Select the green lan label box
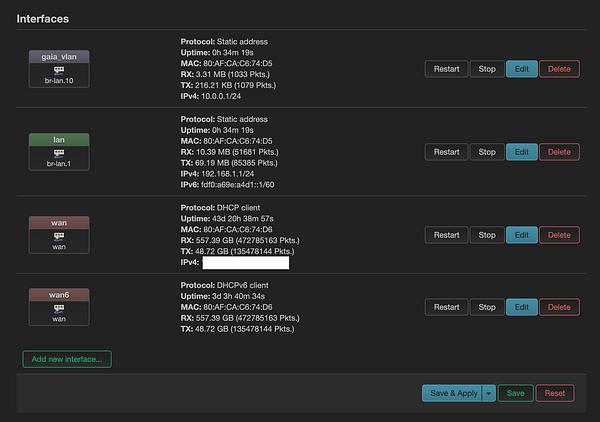600x422 pixels. pyautogui.click(x=59, y=140)
